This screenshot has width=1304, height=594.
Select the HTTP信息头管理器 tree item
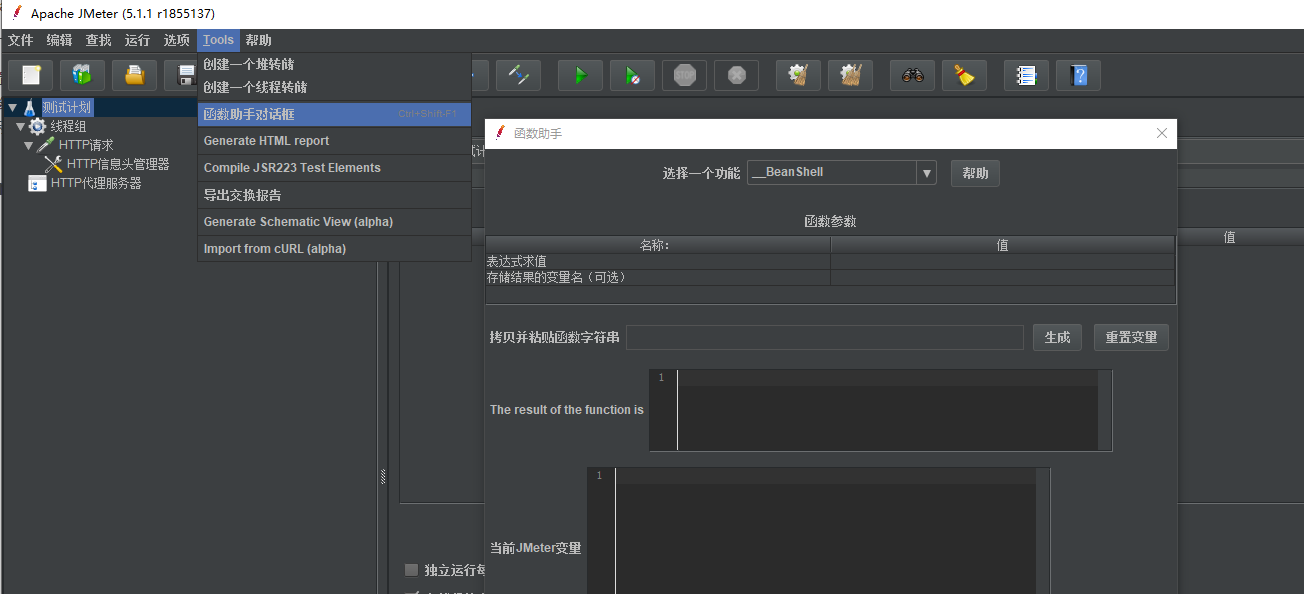[118, 164]
